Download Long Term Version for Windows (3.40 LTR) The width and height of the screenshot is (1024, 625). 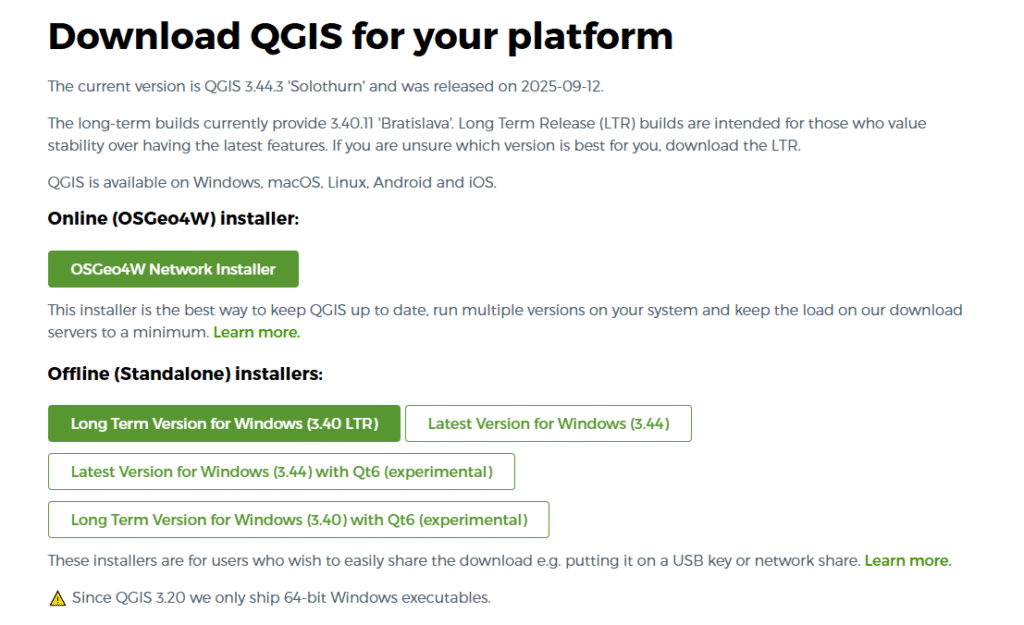click(x=224, y=424)
